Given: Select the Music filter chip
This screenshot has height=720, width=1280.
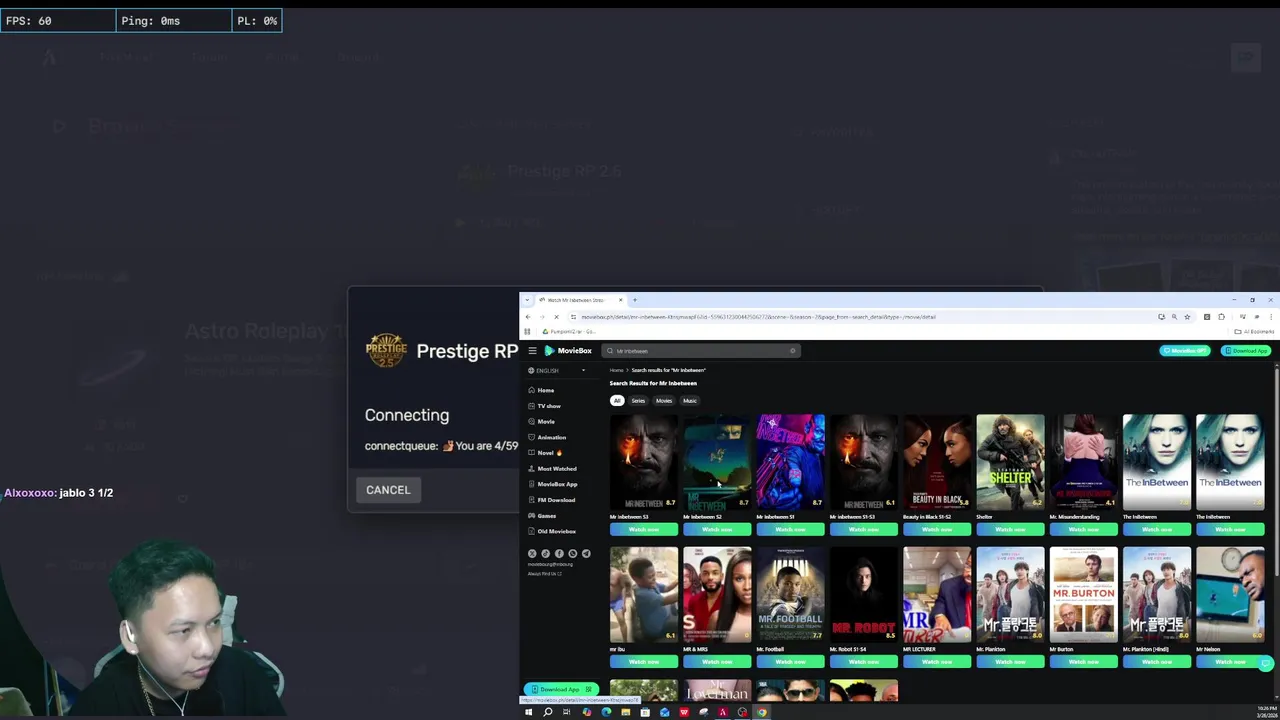Looking at the screenshot, I should 690,401.
